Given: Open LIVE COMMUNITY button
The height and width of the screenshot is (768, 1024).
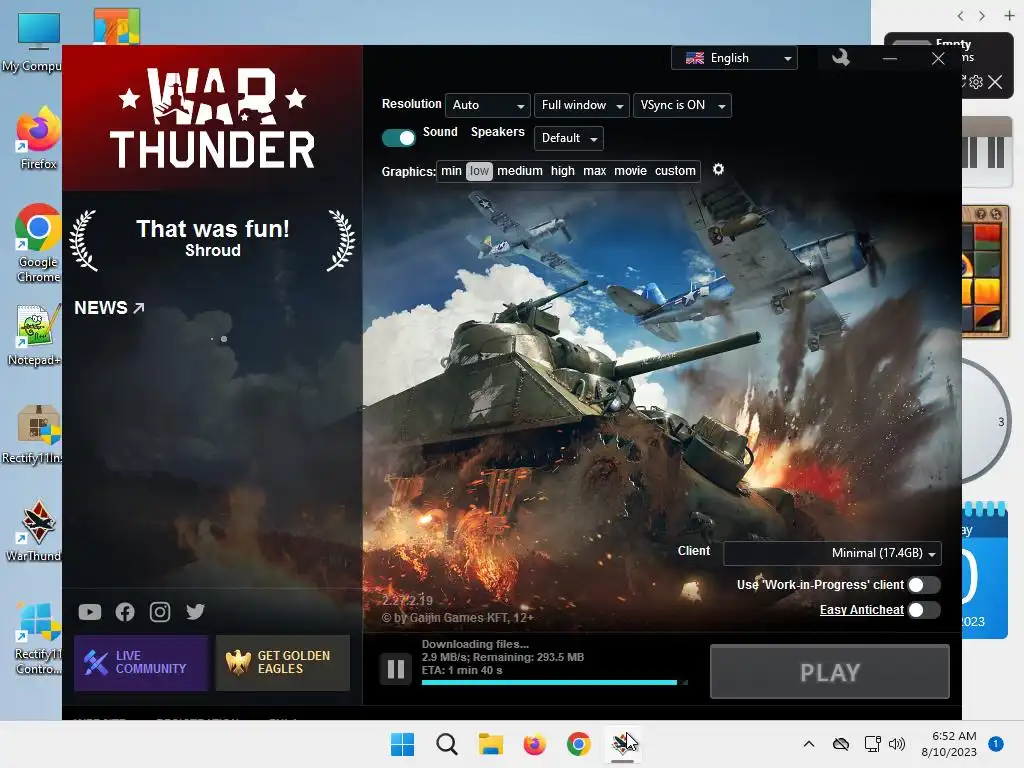Looking at the screenshot, I should [141, 663].
